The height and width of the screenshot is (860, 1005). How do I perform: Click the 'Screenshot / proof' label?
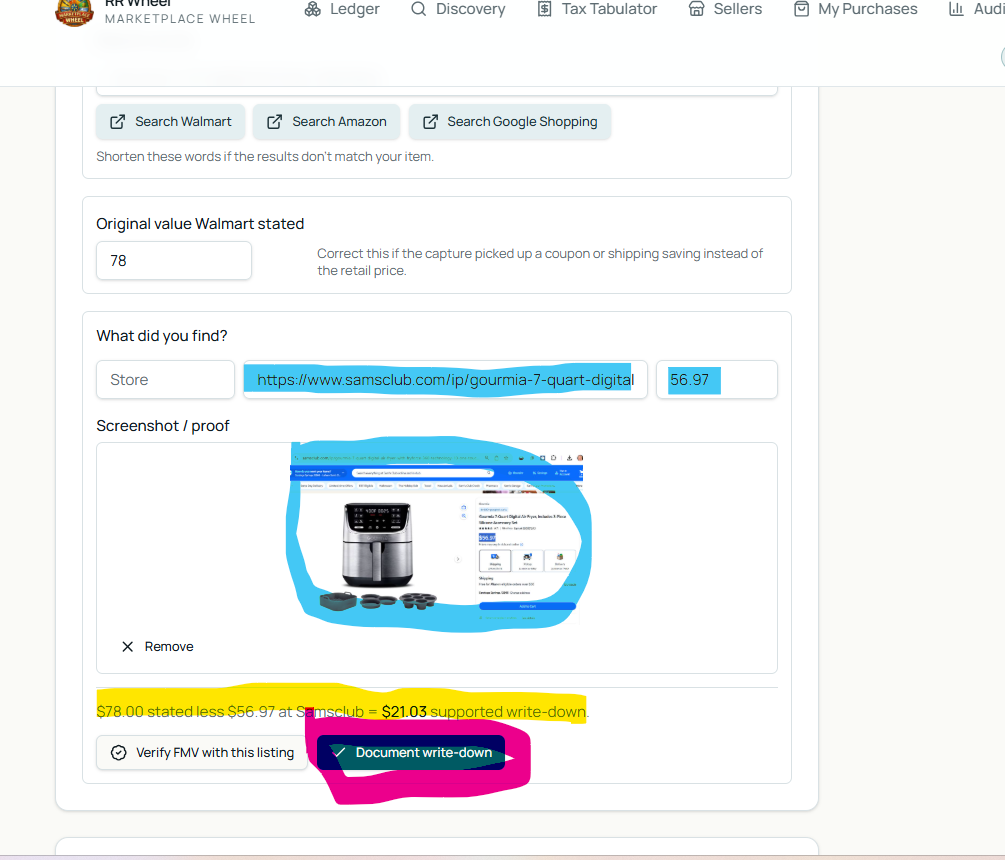click(x=163, y=426)
